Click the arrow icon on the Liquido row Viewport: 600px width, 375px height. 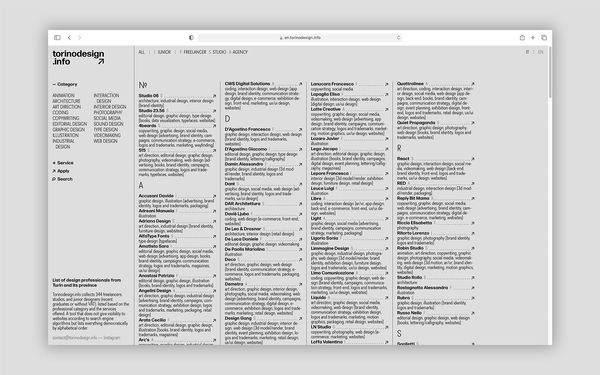[x=386, y=297]
